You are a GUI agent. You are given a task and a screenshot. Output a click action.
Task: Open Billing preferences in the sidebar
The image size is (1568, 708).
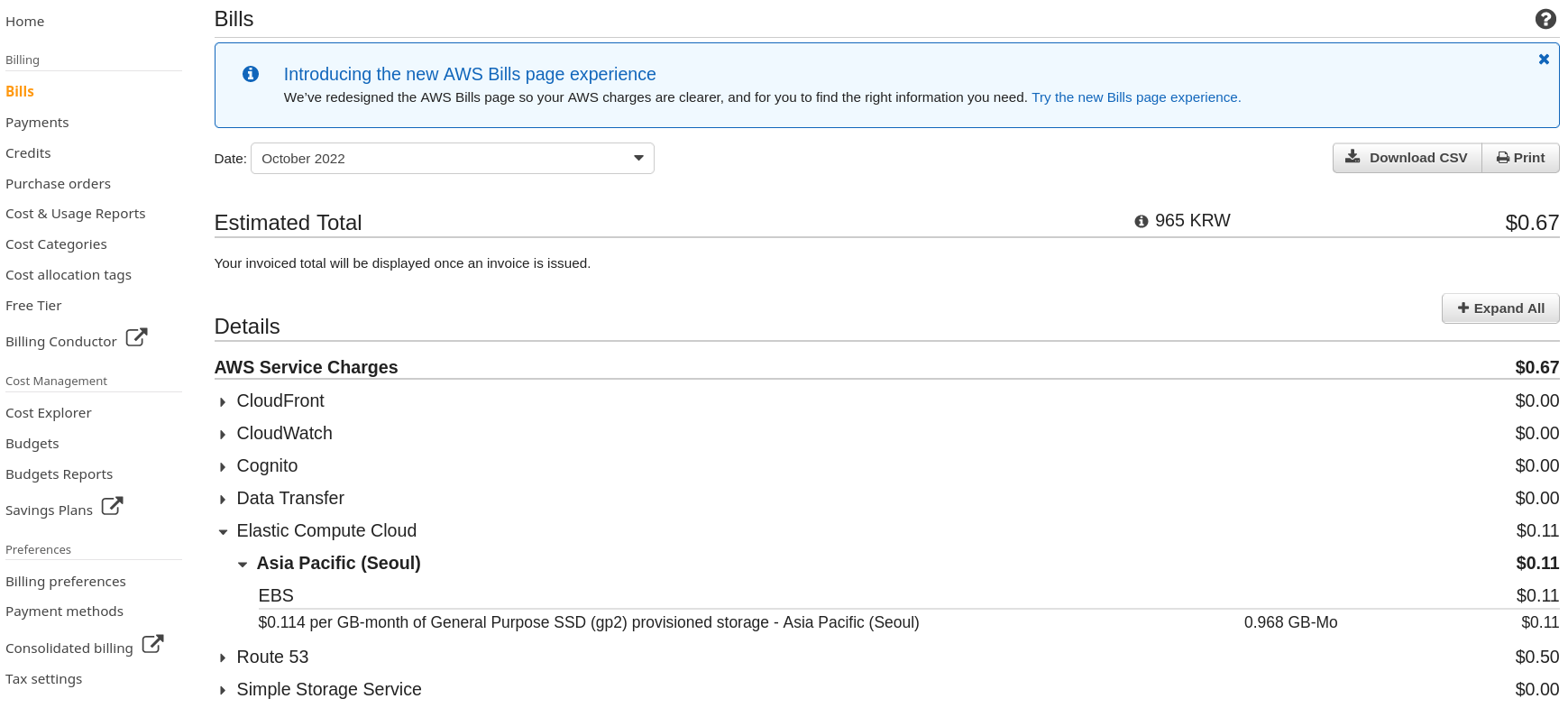click(66, 582)
